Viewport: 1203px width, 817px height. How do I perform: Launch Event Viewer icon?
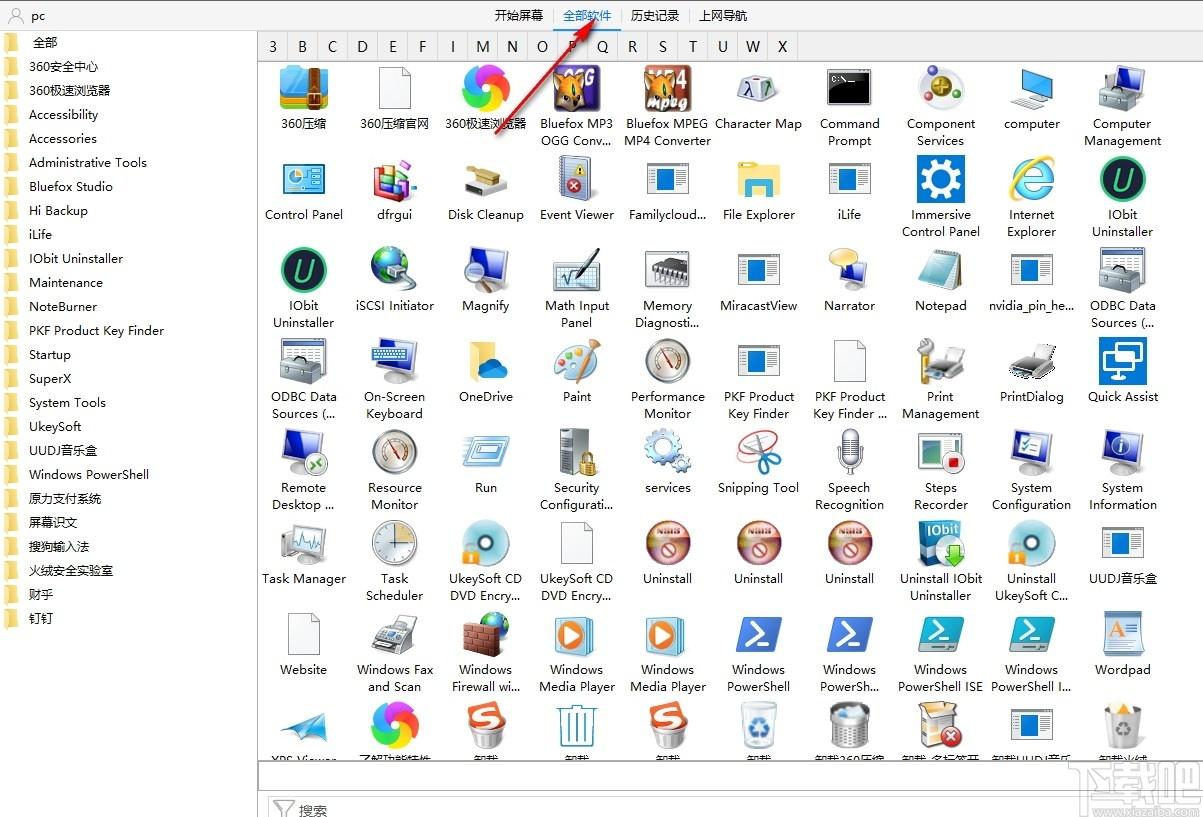coord(577,180)
